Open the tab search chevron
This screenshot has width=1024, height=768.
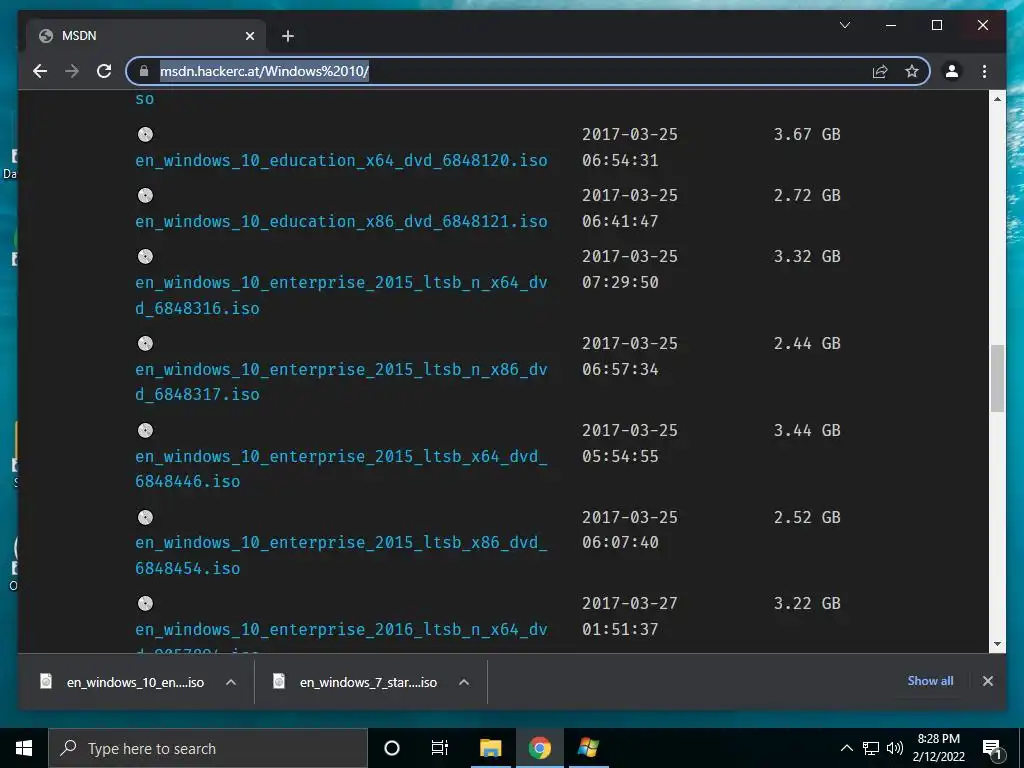click(x=844, y=25)
